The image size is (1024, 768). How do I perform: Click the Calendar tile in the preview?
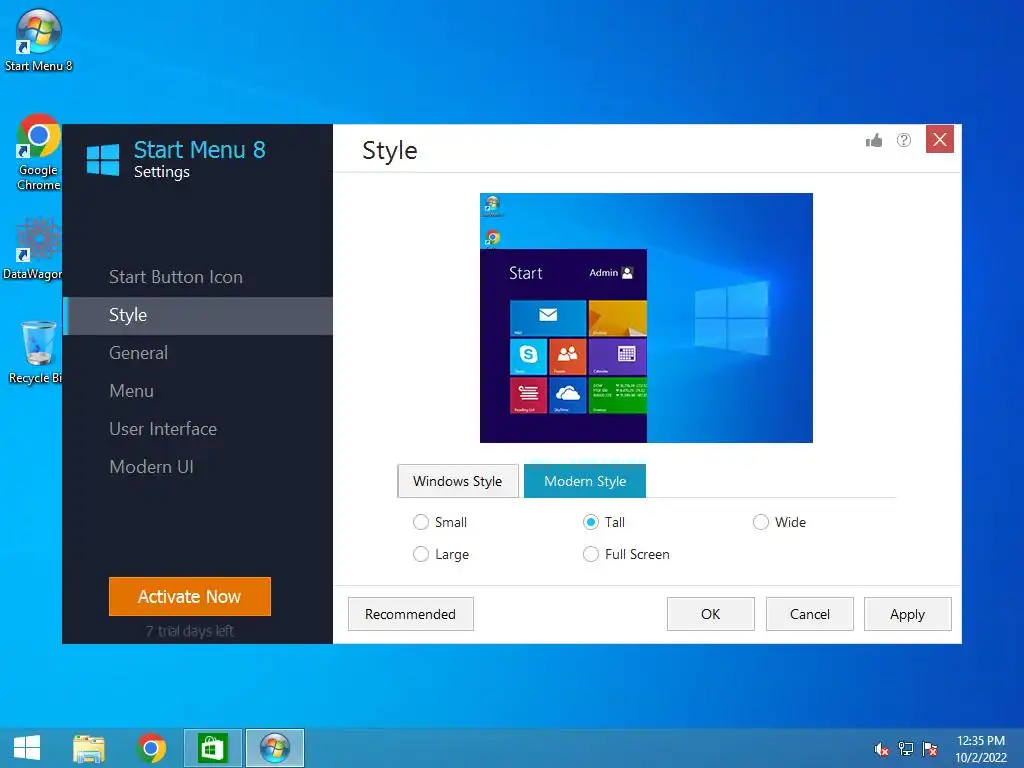coord(618,357)
